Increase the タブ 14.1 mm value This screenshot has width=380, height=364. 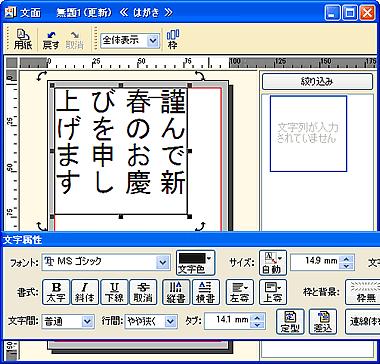click(257, 318)
